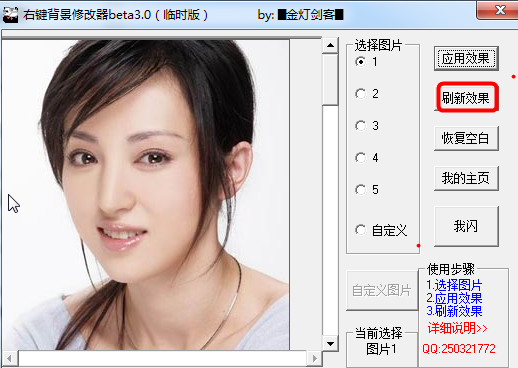518x368 pixels.
Task: Click the vertical scrollbar thumb
Action: click(x=330, y=79)
